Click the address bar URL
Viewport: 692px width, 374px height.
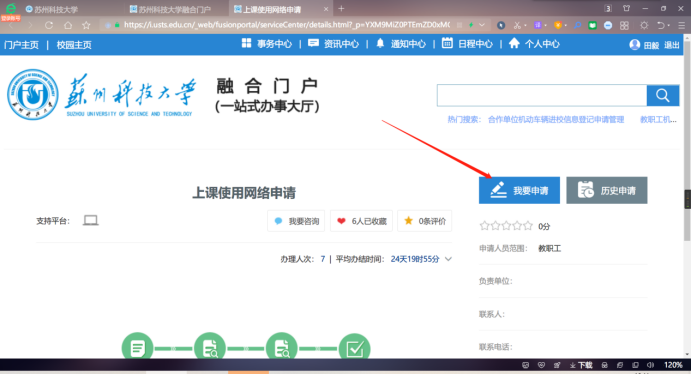coord(287,25)
